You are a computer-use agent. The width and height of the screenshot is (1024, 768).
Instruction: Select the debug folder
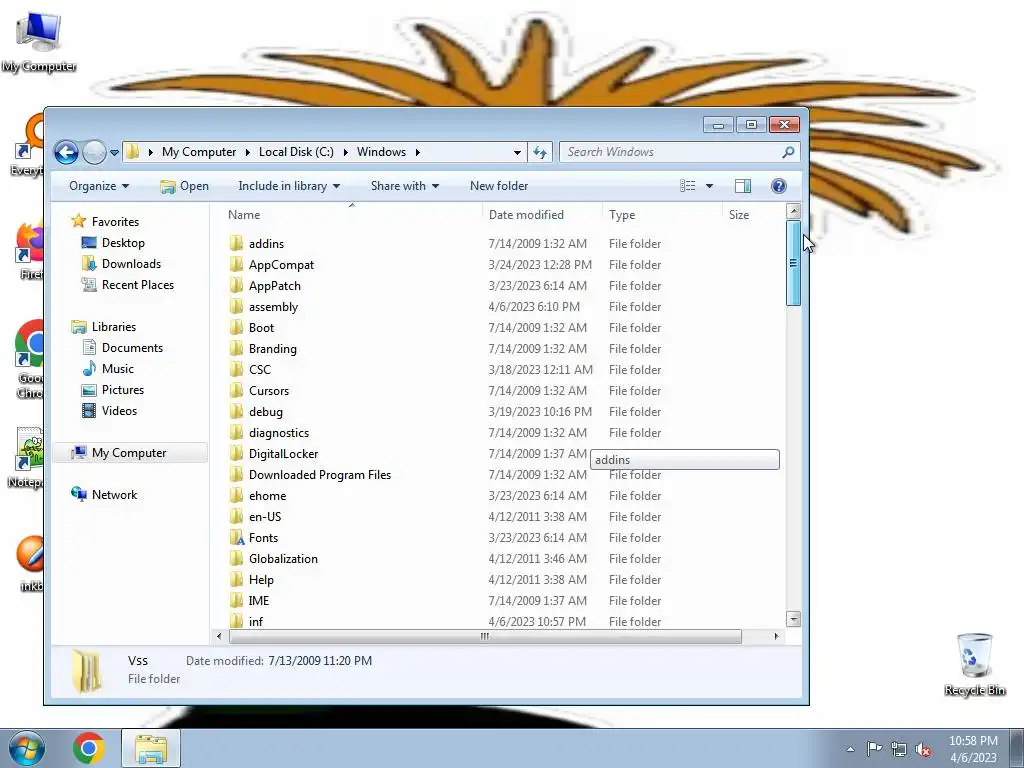265,412
